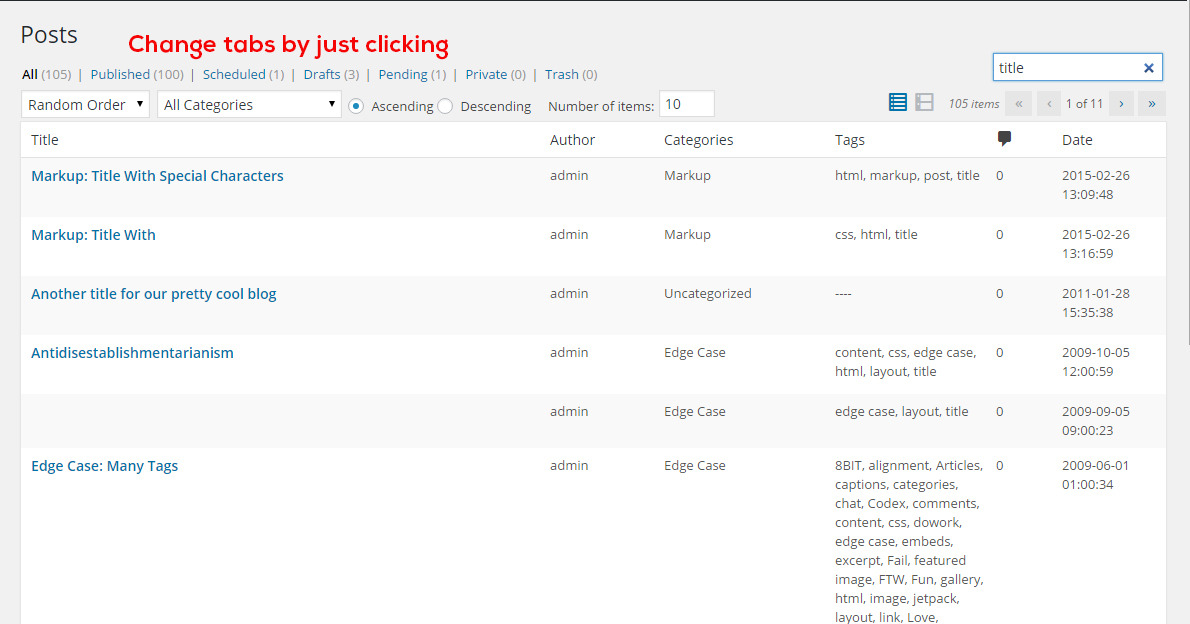Open 'Edge Case: Many Tags' post
This screenshot has height=624, width=1190.
[104, 466]
